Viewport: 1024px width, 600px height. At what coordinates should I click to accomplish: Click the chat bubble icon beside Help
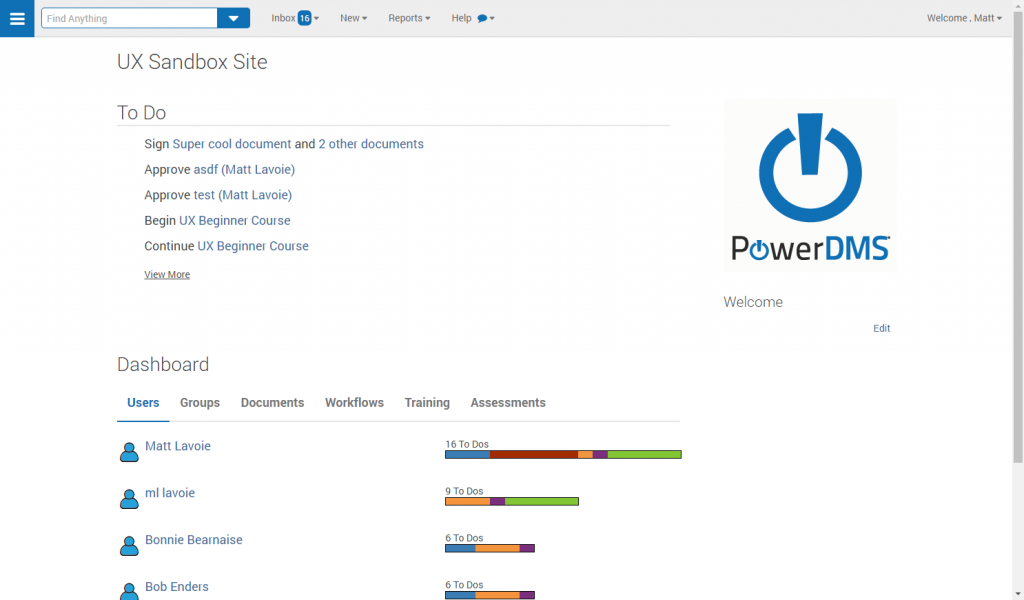point(482,18)
